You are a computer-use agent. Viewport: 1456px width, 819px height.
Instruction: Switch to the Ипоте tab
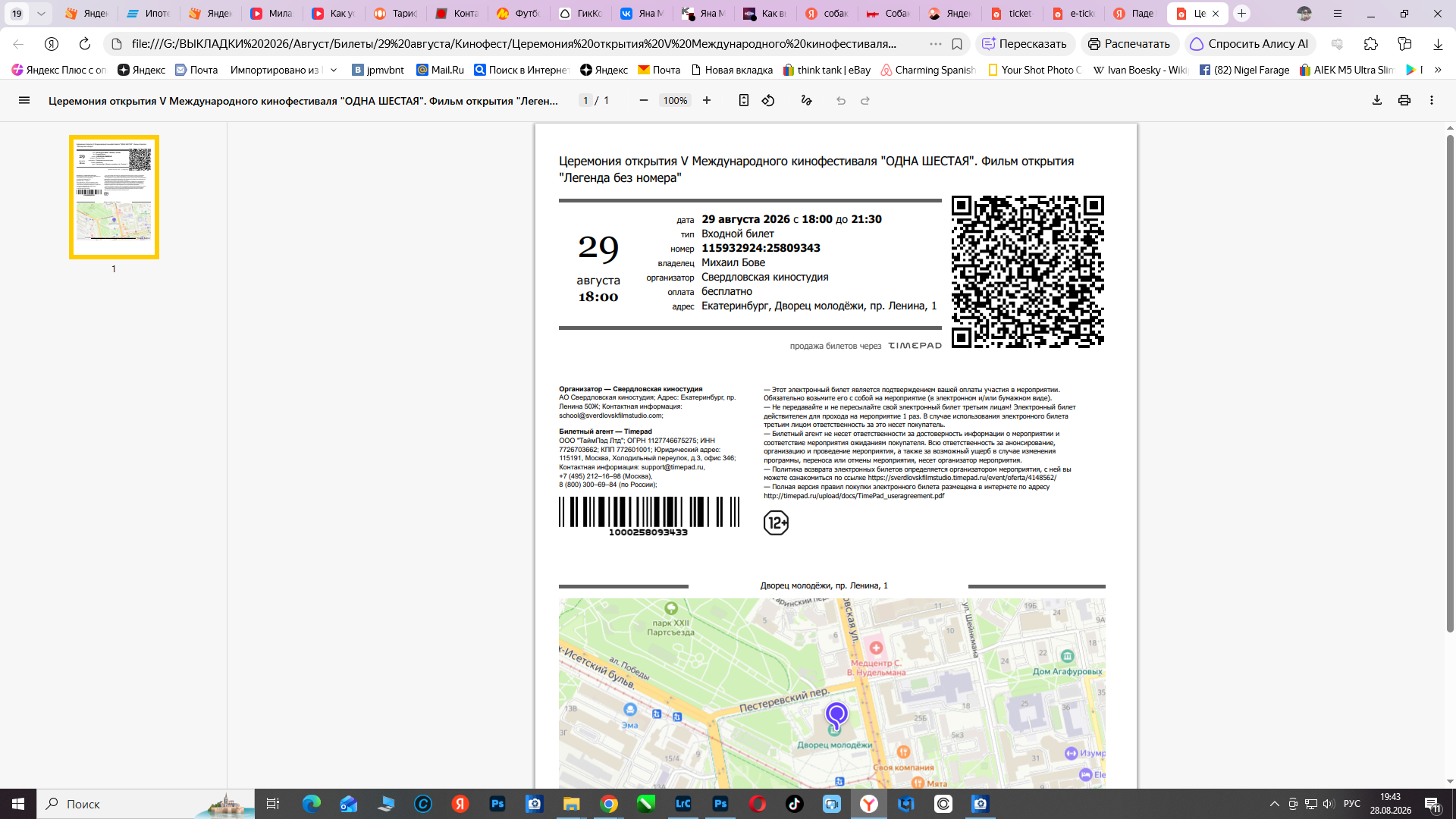pos(149,14)
